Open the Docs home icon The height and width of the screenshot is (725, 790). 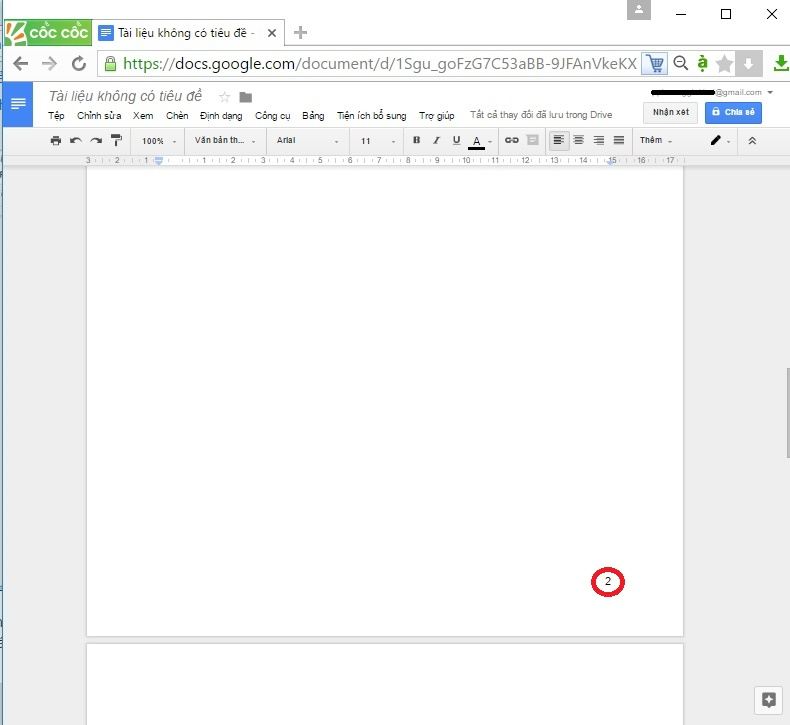18,104
